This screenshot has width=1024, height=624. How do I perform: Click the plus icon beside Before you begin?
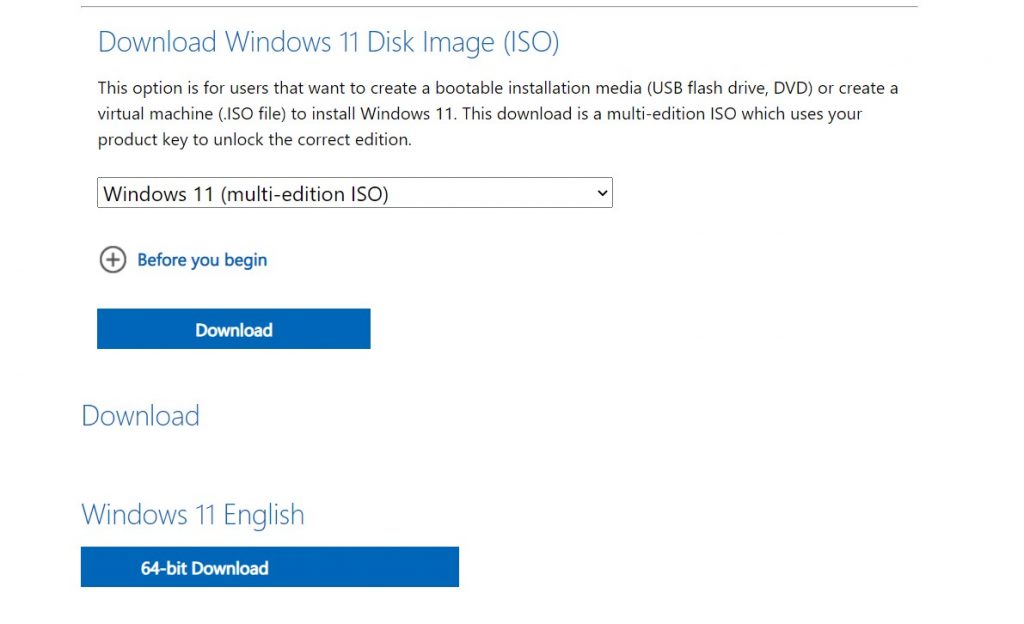pyautogui.click(x=113, y=260)
